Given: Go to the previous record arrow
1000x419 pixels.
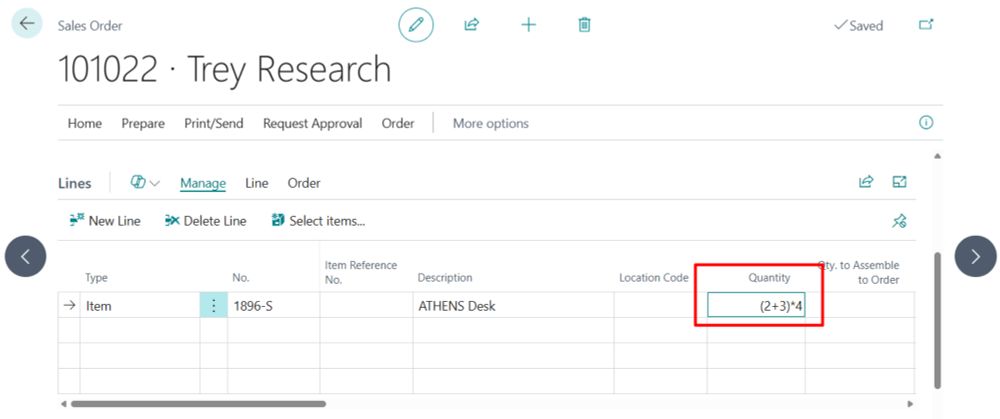Looking at the screenshot, I should click(26, 256).
